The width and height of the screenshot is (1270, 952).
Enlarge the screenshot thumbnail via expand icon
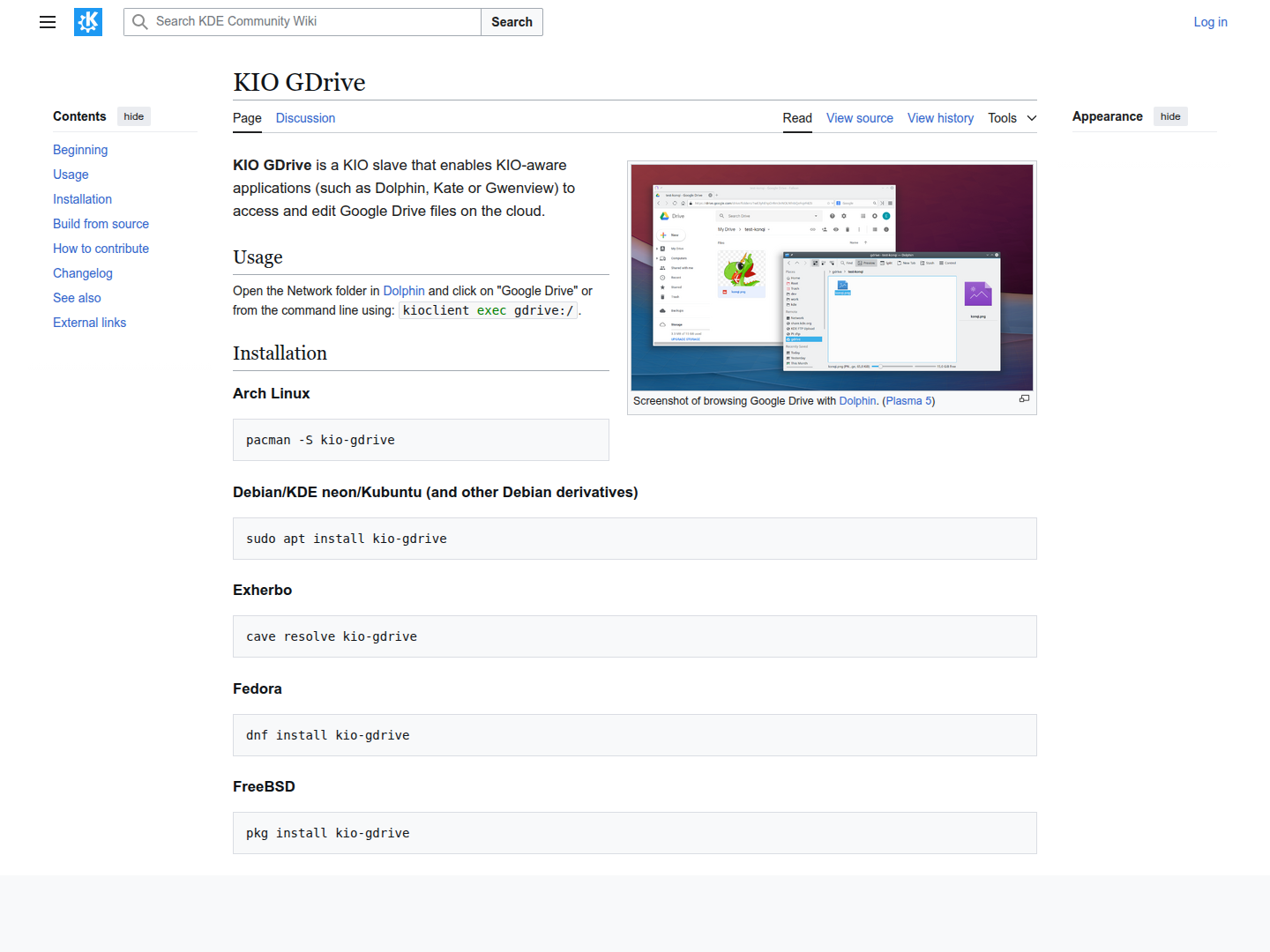(x=1024, y=399)
